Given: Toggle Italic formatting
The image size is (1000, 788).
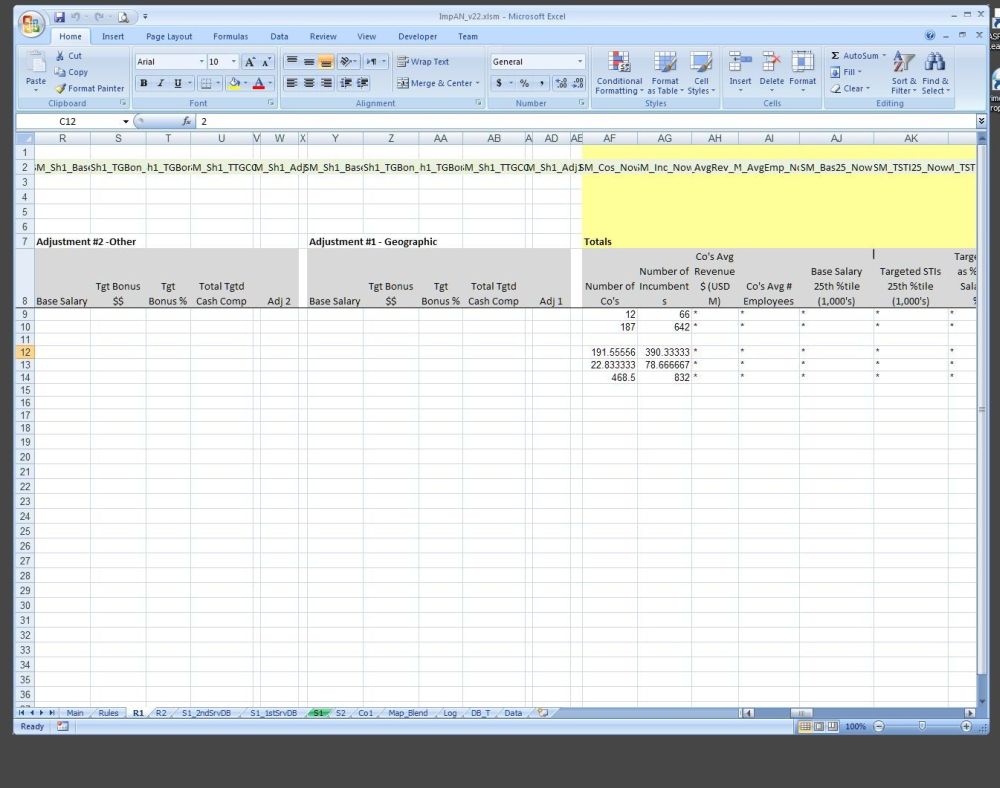Looking at the screenshot, I should (160, 83).
